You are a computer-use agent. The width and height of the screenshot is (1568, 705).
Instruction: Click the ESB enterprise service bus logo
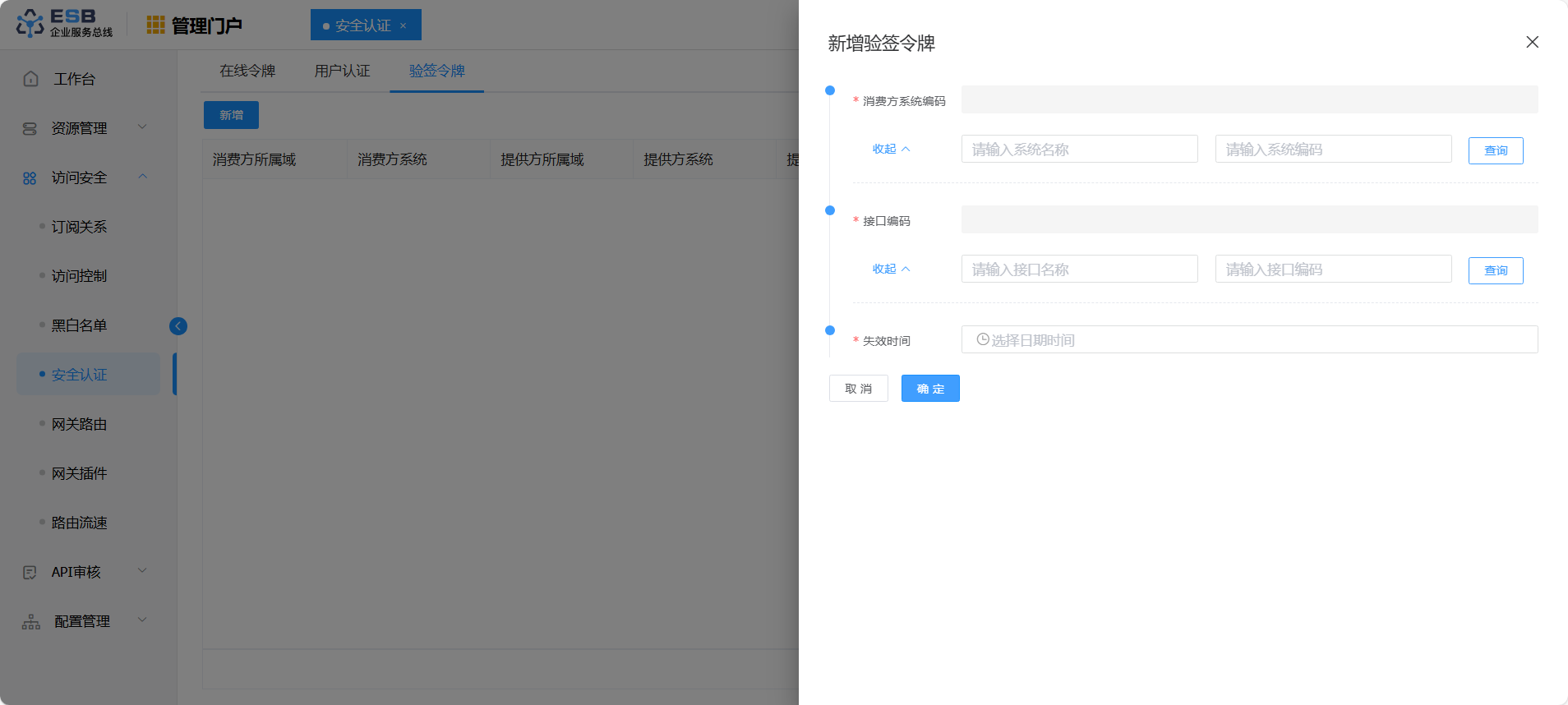click(x=64, y=24)
